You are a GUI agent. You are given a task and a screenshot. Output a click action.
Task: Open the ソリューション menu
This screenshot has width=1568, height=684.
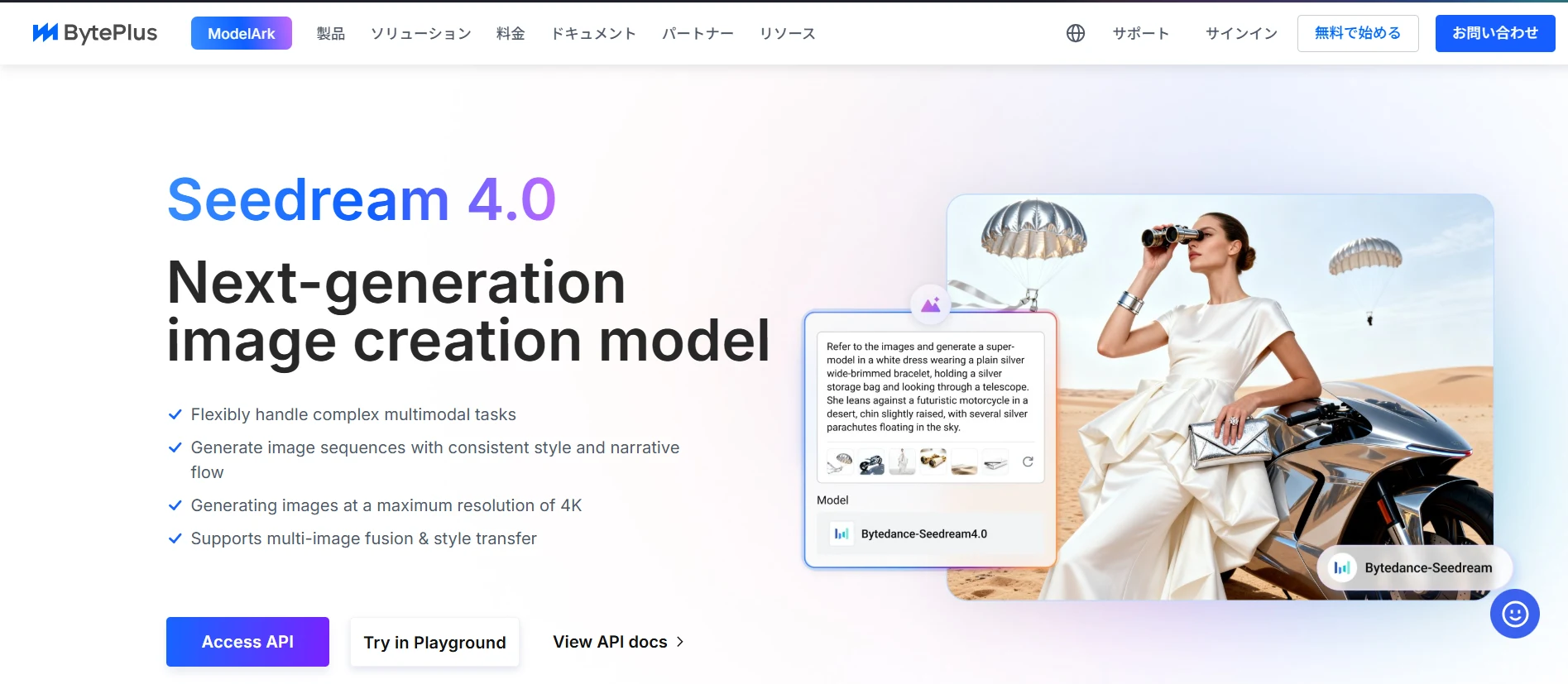click(421, 33)
